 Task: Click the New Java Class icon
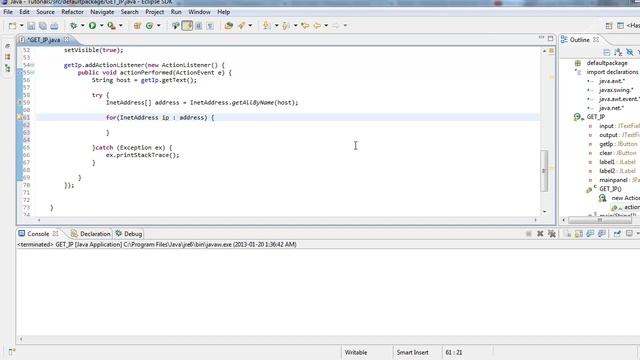pyautogui.click(x=149, y=26)
